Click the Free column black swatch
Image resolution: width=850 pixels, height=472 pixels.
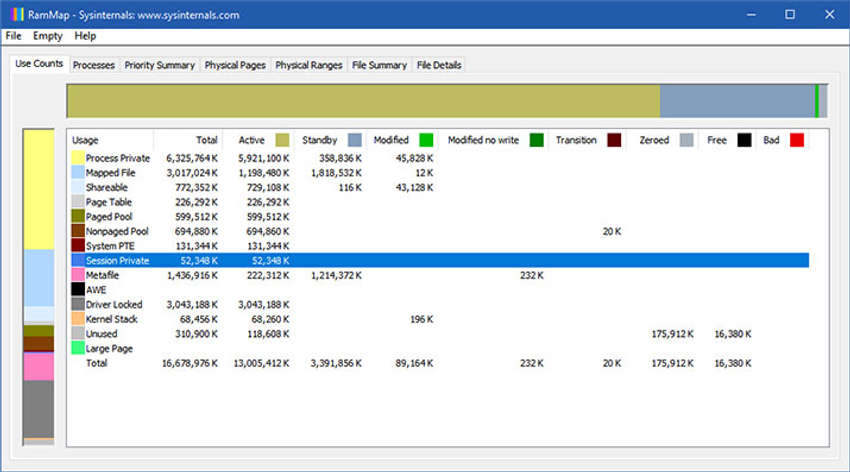tap(744, 140)
